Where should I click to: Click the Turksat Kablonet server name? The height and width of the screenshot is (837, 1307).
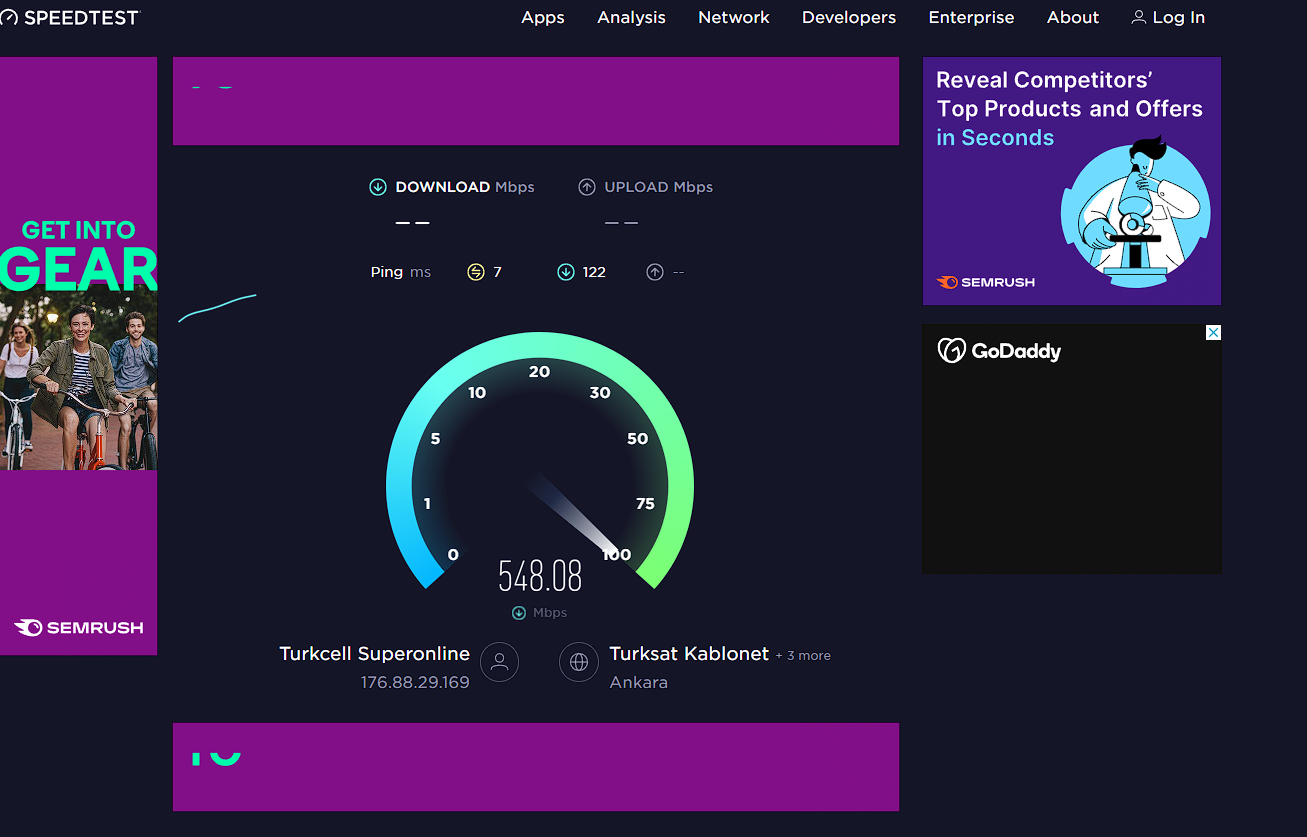point(689,653)
